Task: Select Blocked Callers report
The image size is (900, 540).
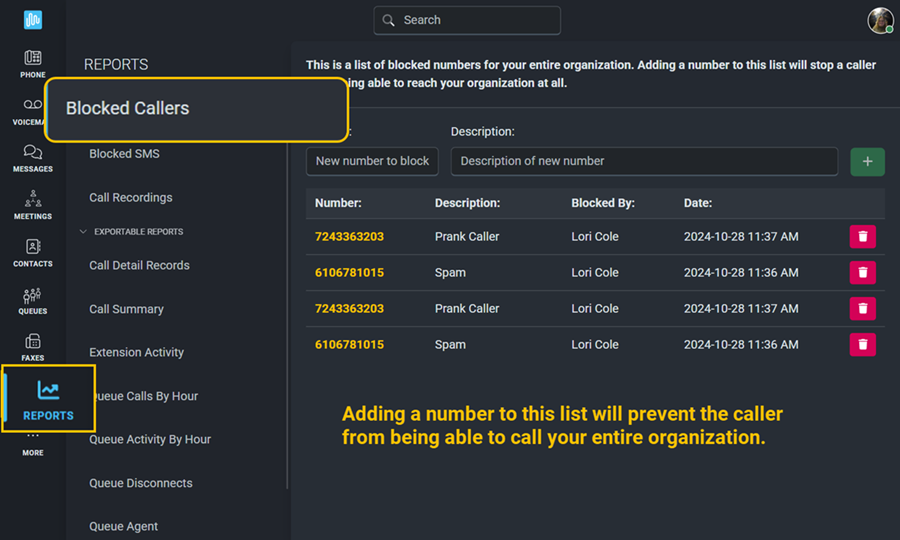Action: [x=127, y=108]
